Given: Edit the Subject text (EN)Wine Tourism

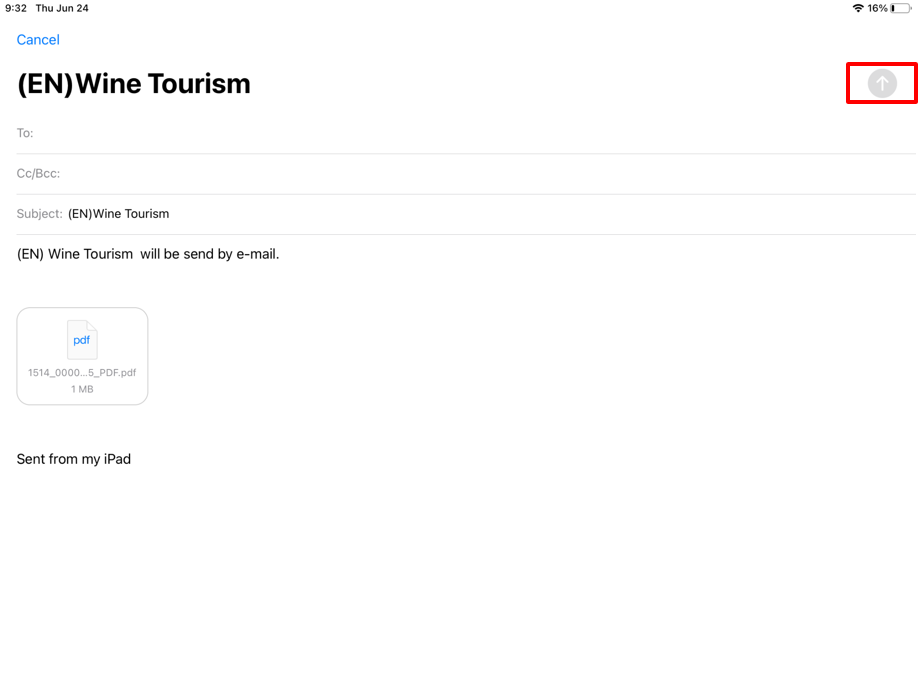Looking at the screenshot, I should coord(119,214).
